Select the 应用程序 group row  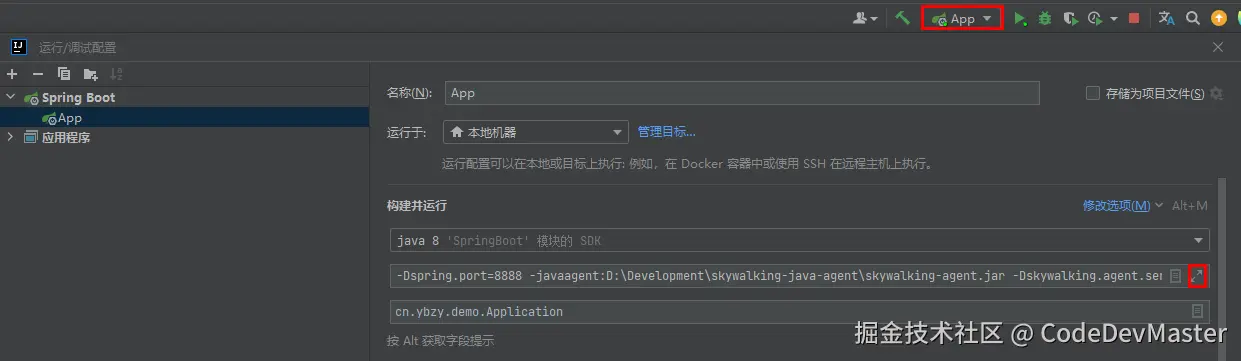[x=185, y=137]
